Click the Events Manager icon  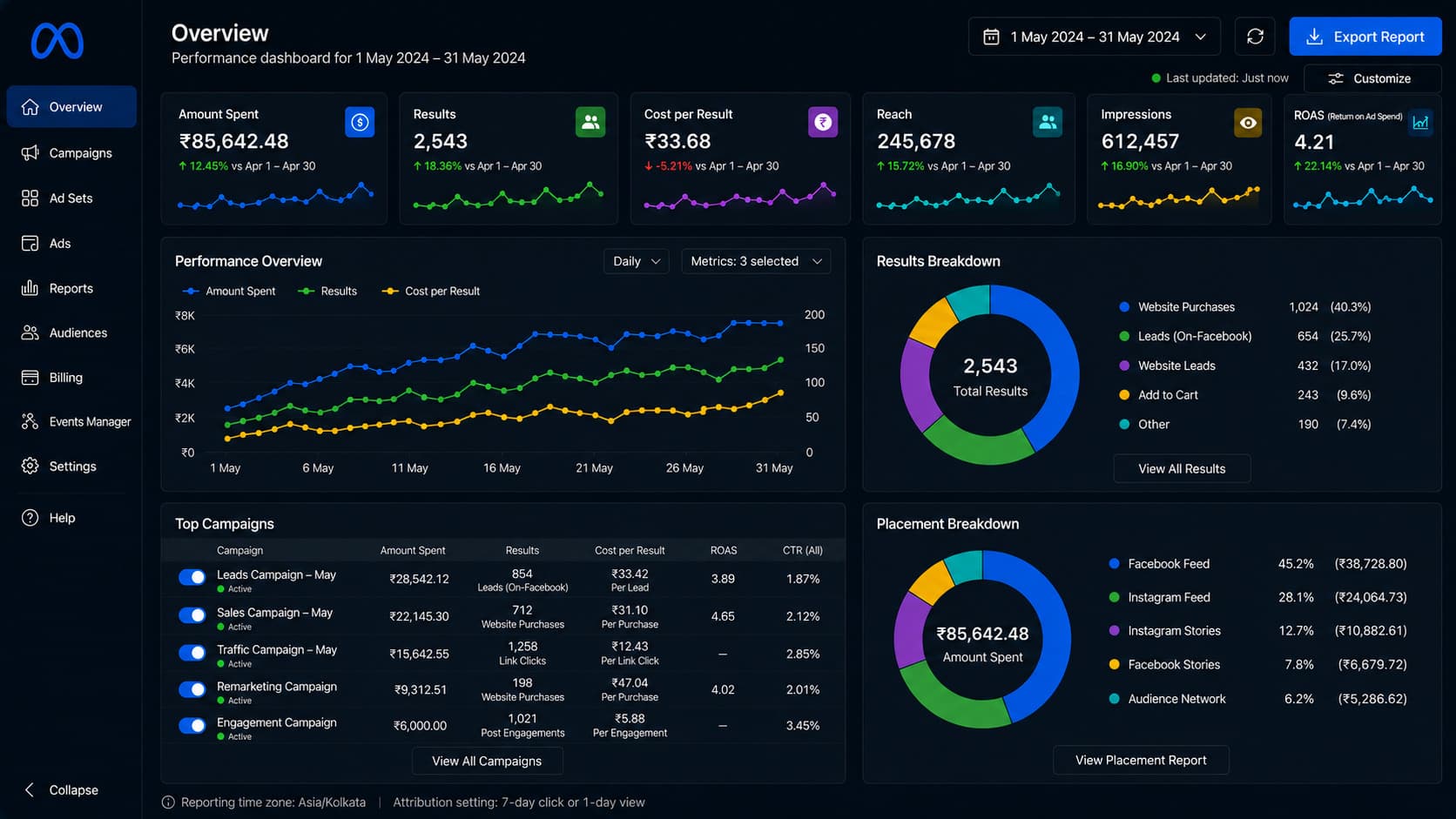click(30, 421)
